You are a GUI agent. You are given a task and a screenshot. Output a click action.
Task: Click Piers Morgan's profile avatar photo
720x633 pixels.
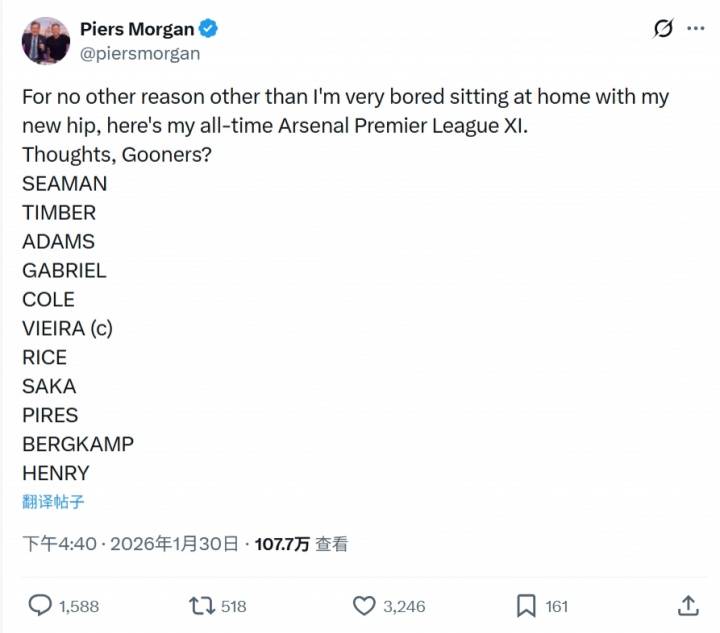tap(45, 41)
